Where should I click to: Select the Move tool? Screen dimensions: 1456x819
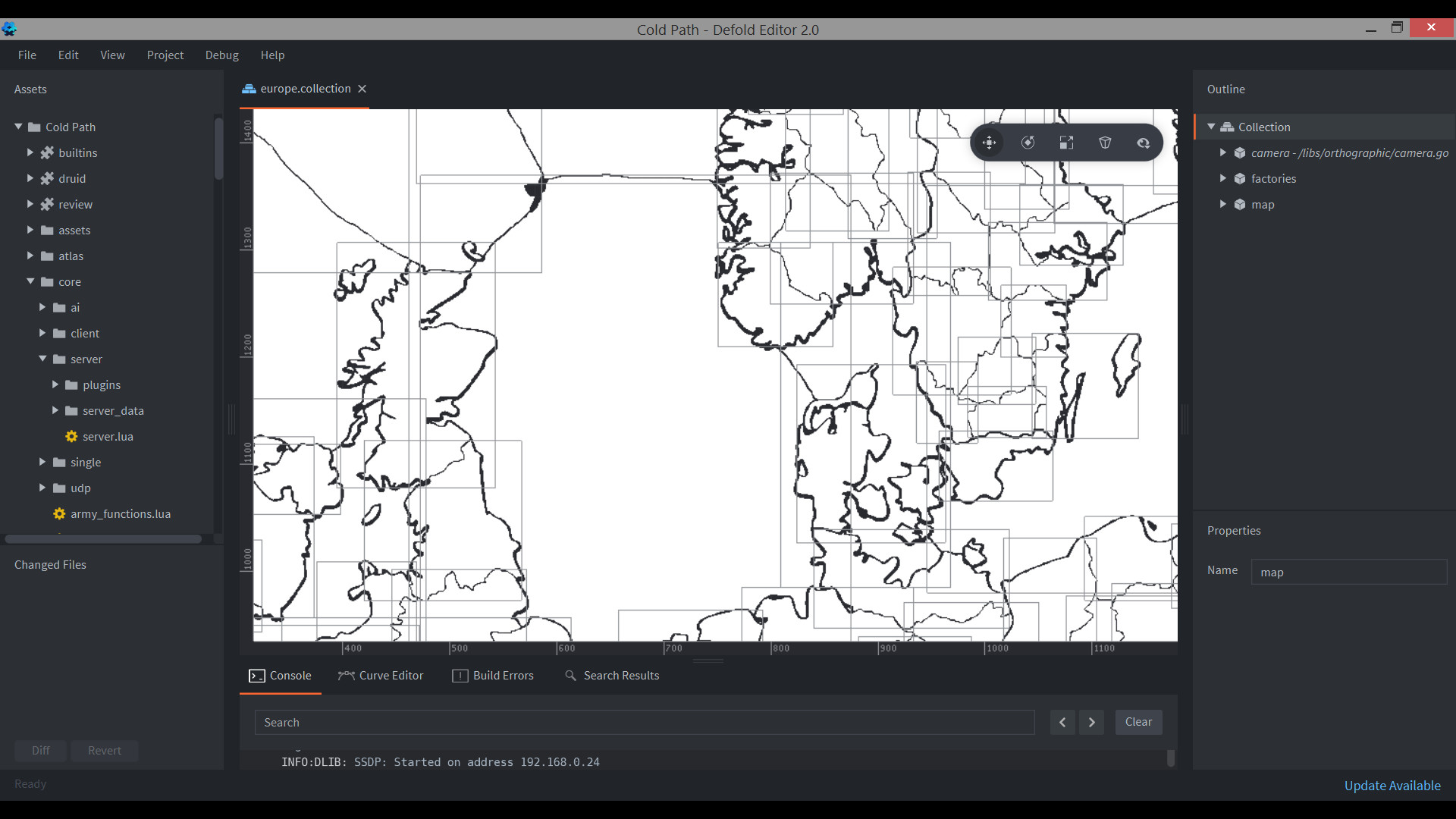[990, 143]
